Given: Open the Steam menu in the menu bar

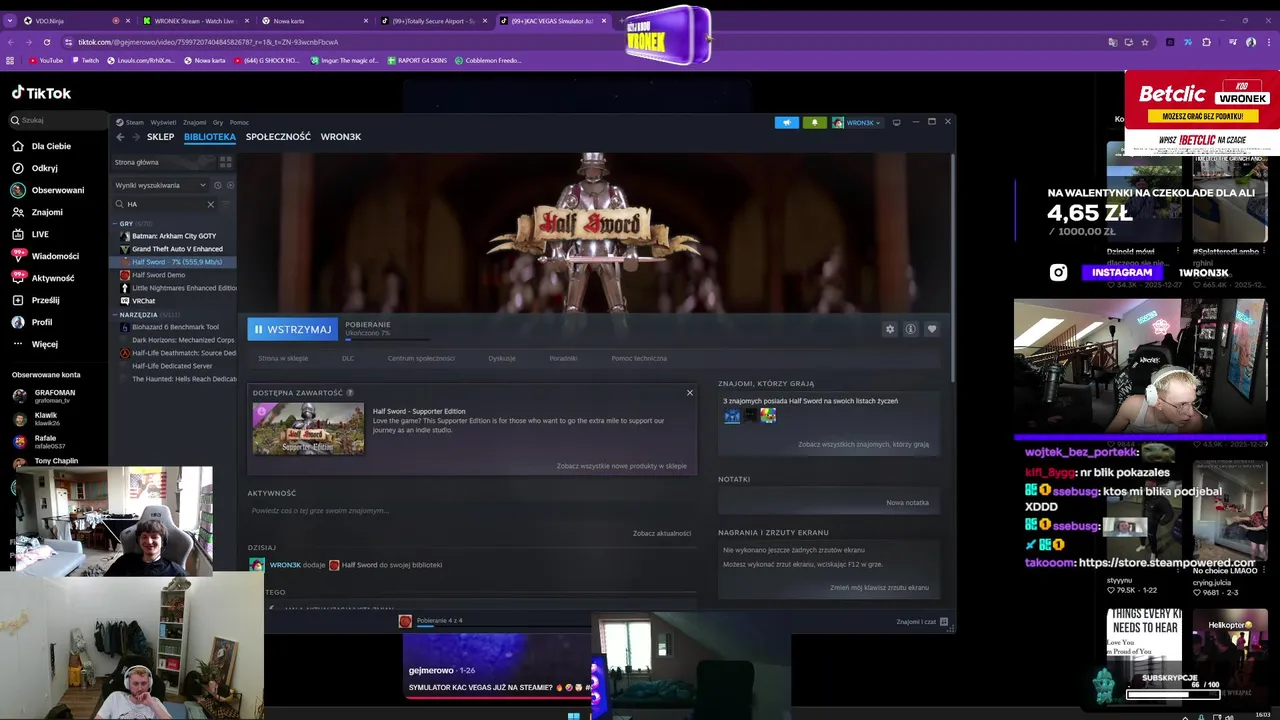Looking at the screenshot, I should coord(135,122).
